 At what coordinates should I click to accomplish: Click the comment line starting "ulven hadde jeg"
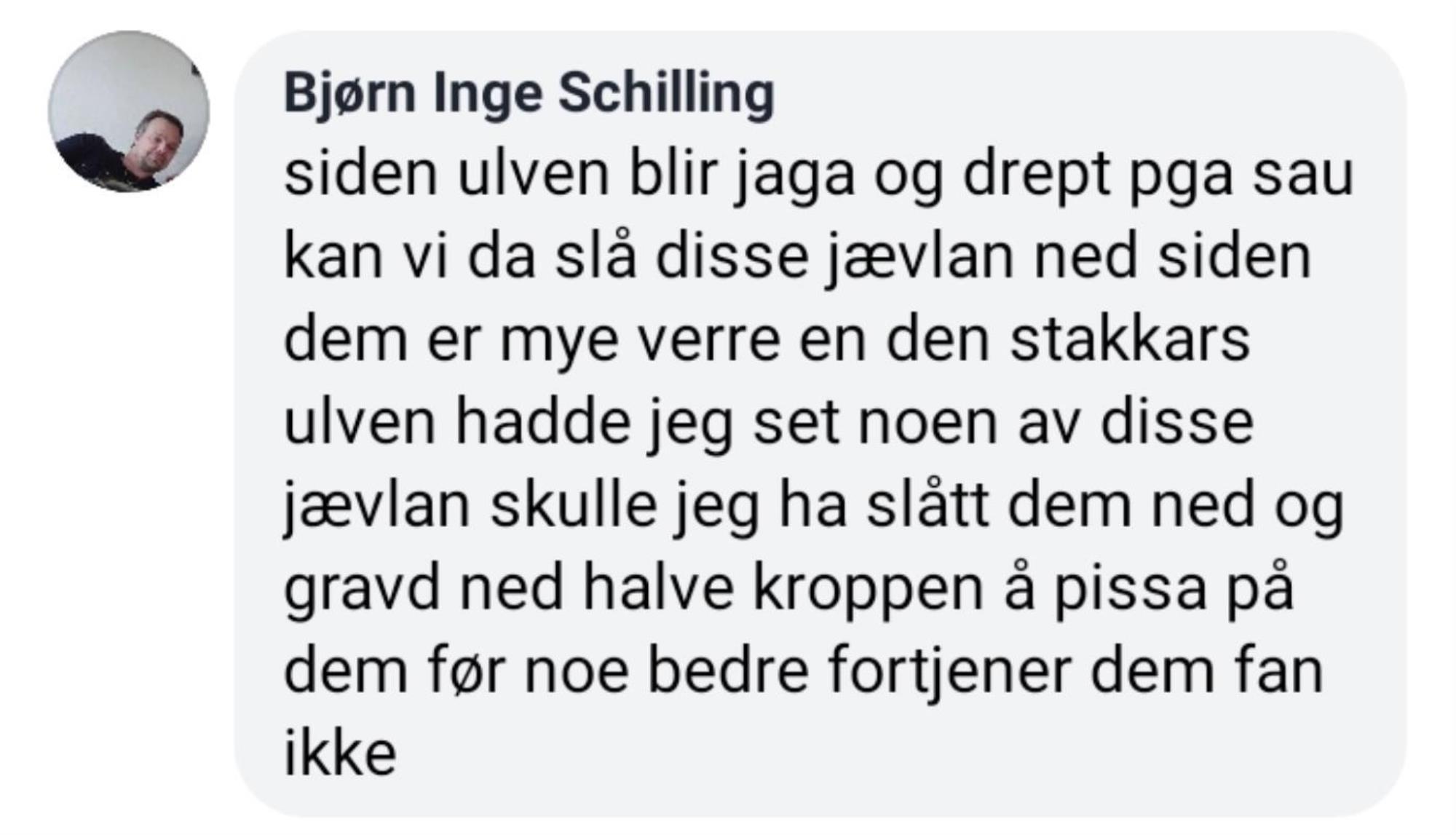[769, 424]
